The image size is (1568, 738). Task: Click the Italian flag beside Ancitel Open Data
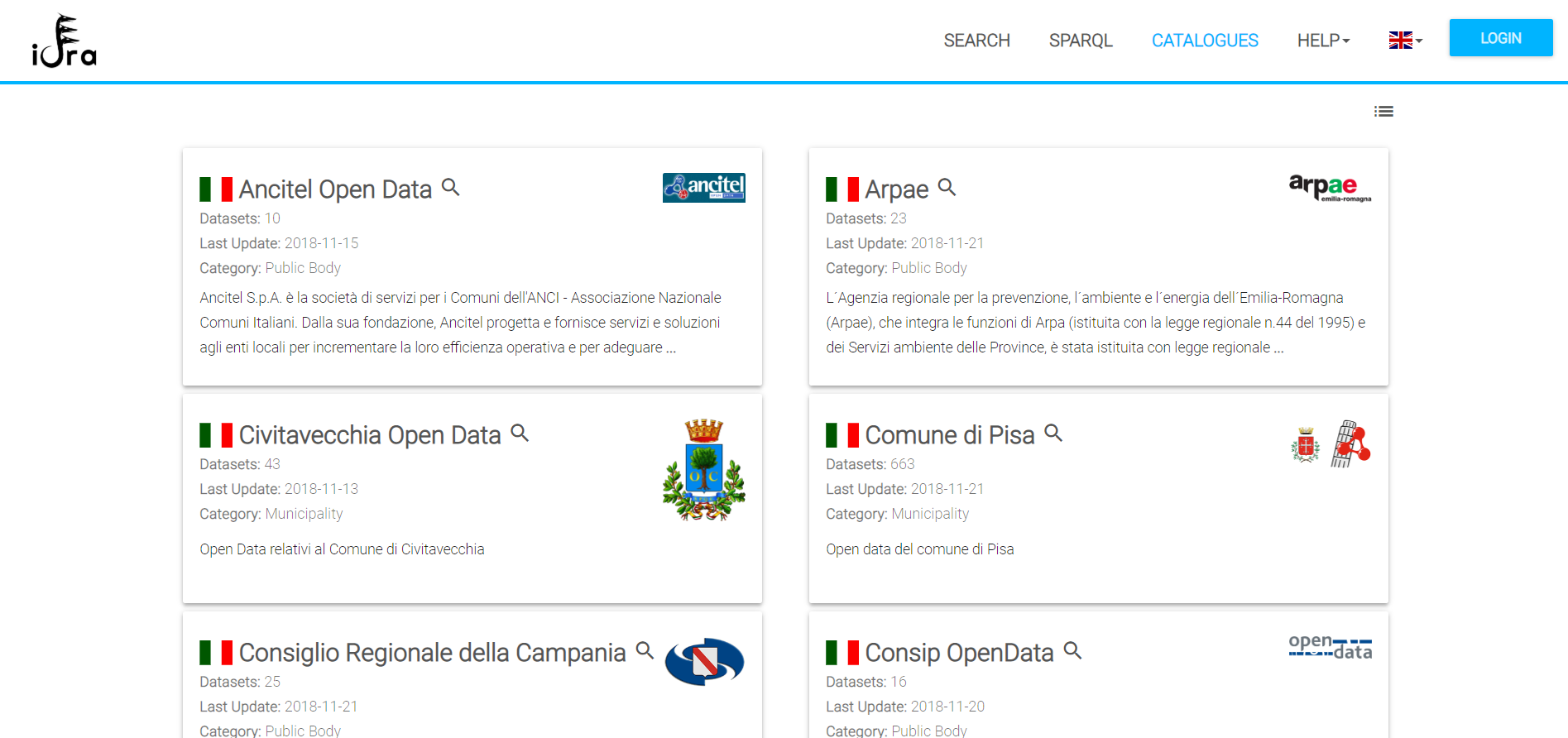click(x=216, y=189)
